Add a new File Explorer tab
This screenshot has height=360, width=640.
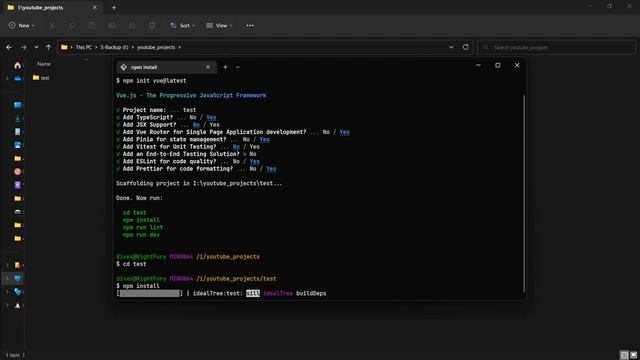coord(114,7)
